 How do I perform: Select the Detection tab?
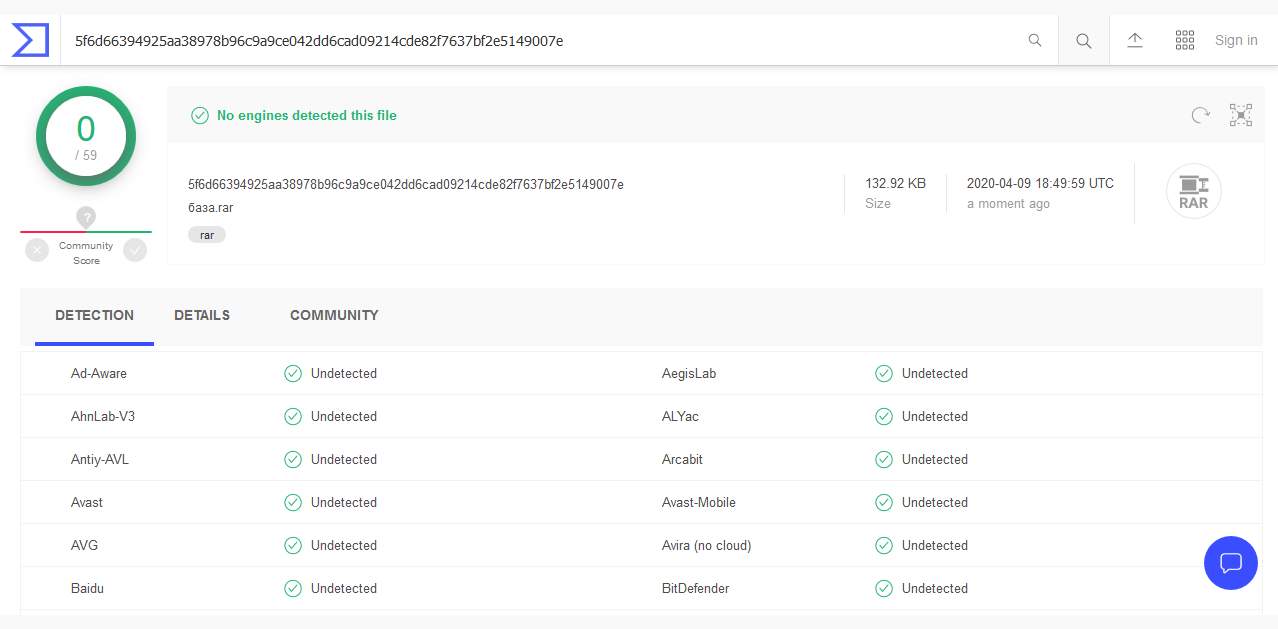point(94,315)
